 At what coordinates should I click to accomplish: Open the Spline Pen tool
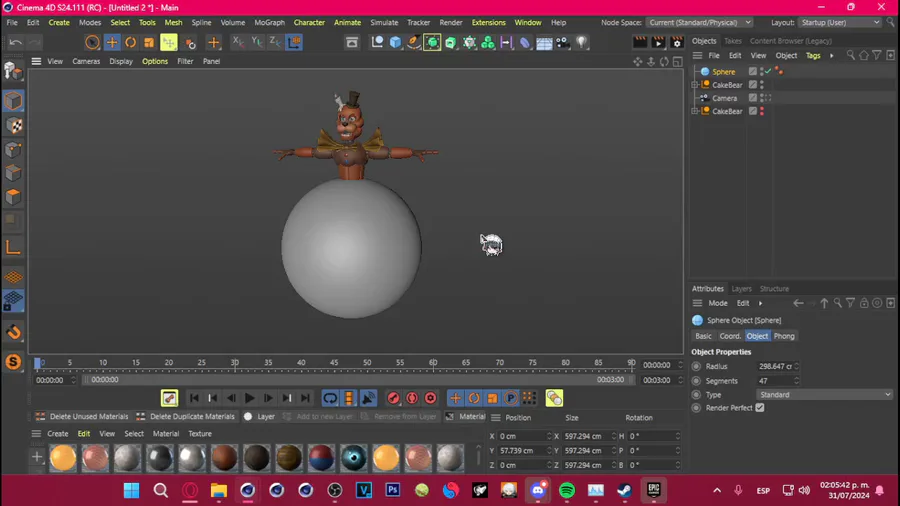point(414,42)
